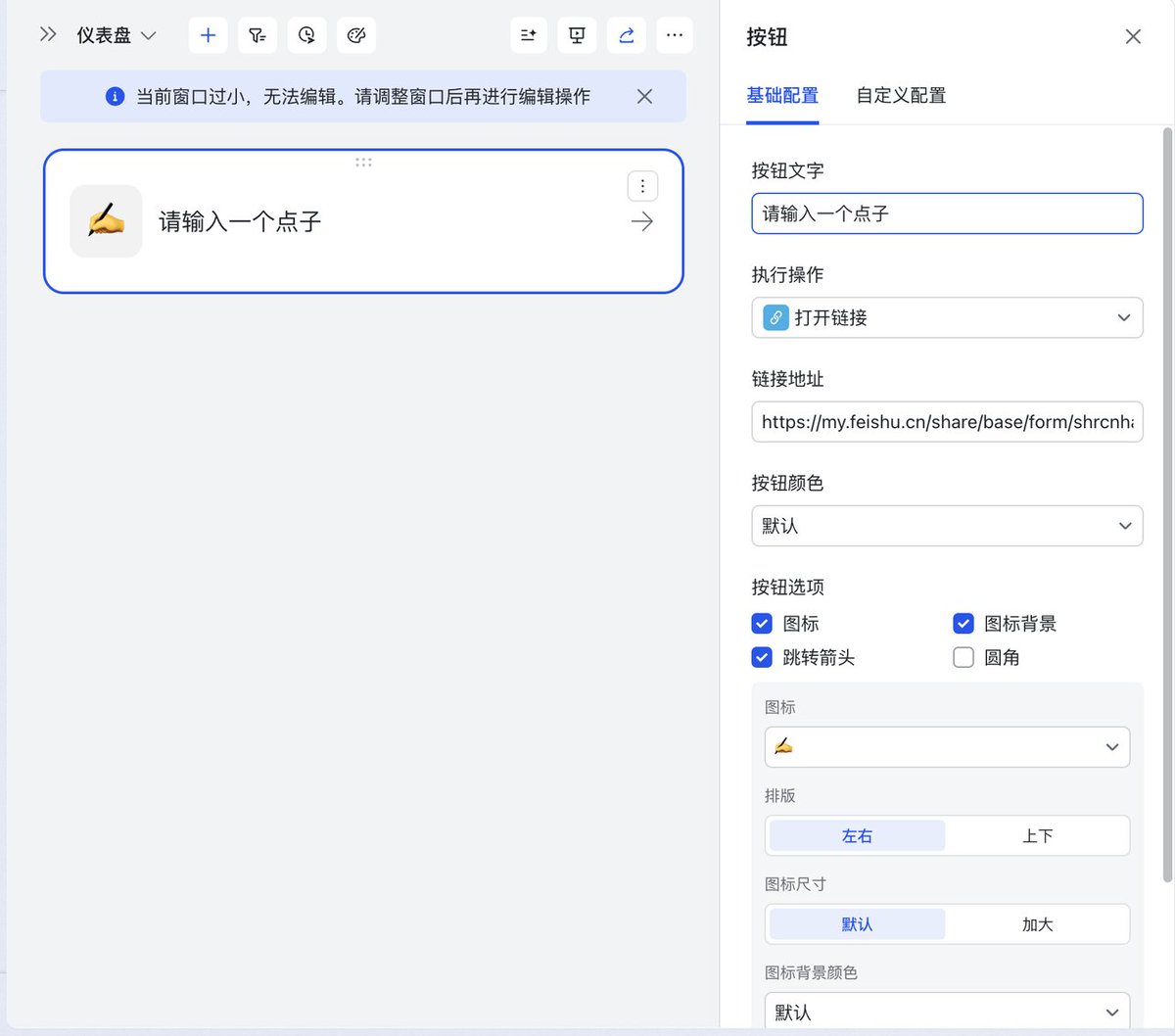The image size is (1175, 1036).
Task: Enable the 圆角 checkbox
Action: (963, 657)
